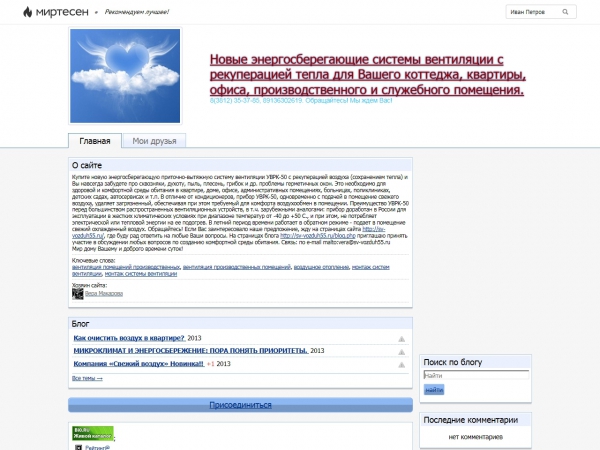Open the heart-shaped cloud site image
This screenshot has width=600, height=450.
(125, 75)
